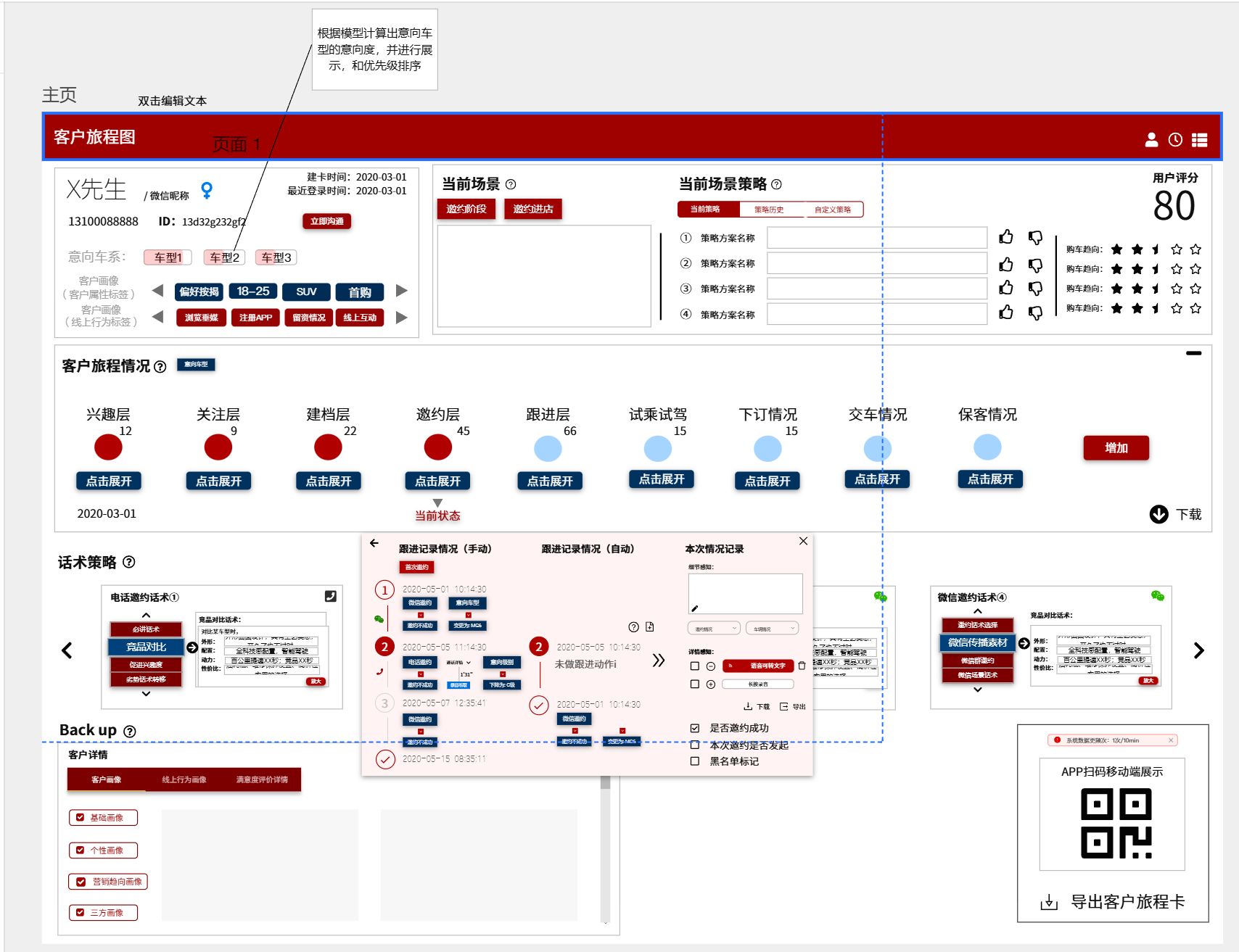The image size is (1239, 952).
Task: Open the 邀约情况 dropdown in popup
Action: (714, 629)
